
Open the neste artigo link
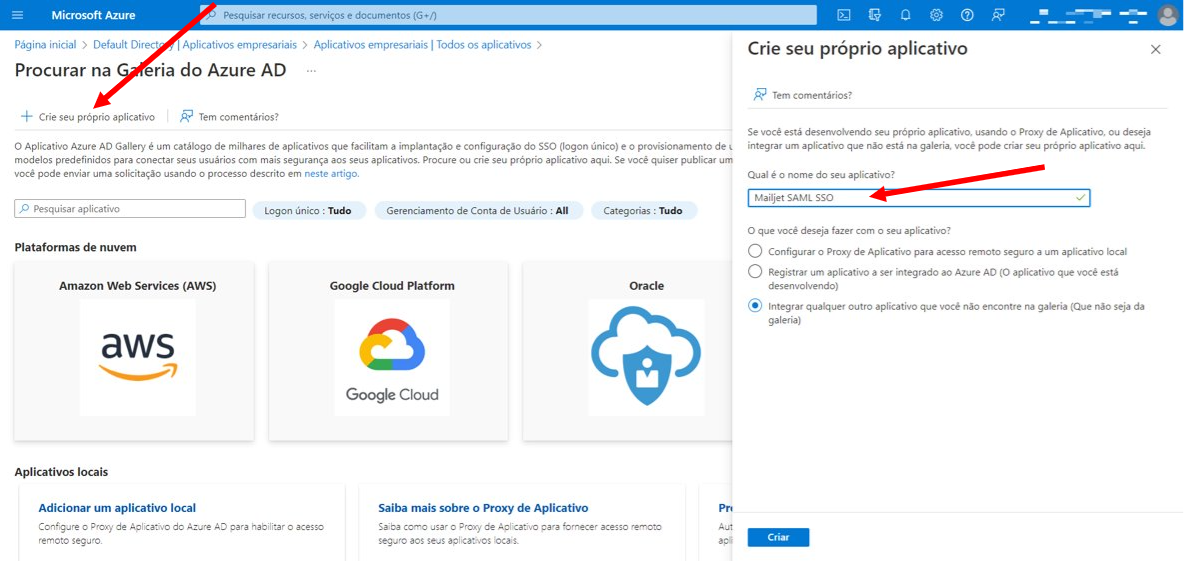pos(331,174)
